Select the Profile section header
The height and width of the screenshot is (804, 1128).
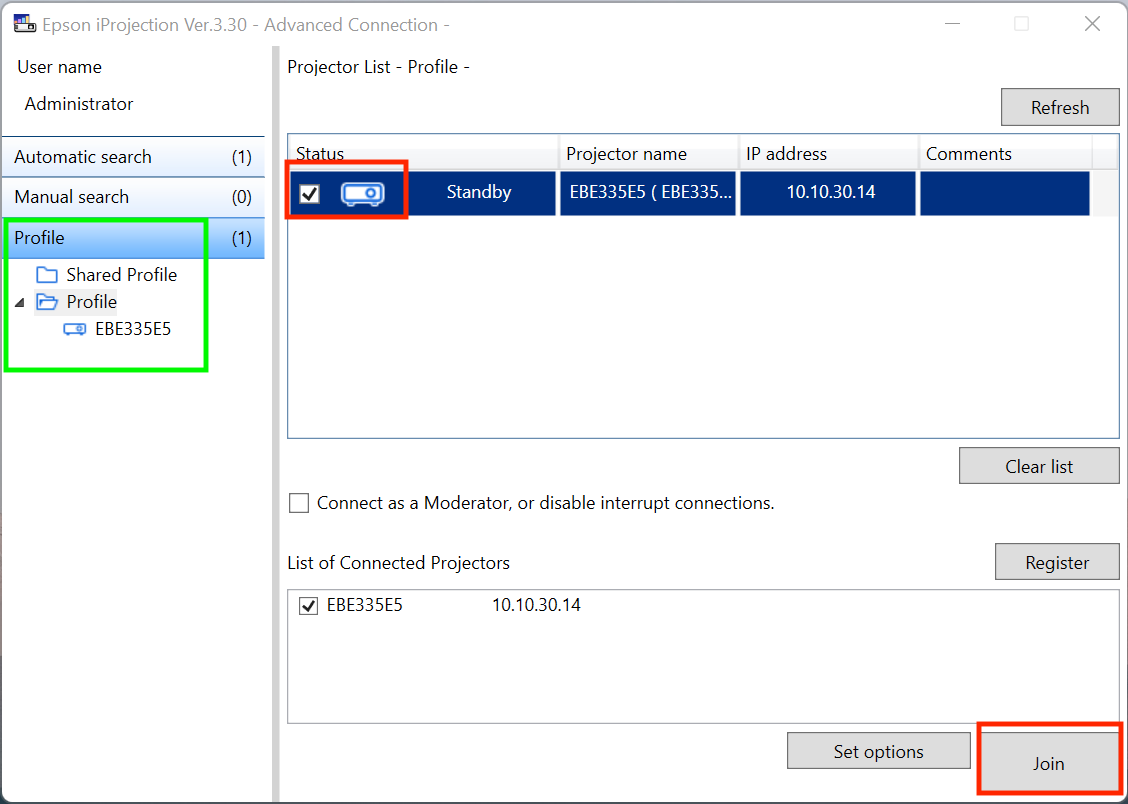coord(133,238)
